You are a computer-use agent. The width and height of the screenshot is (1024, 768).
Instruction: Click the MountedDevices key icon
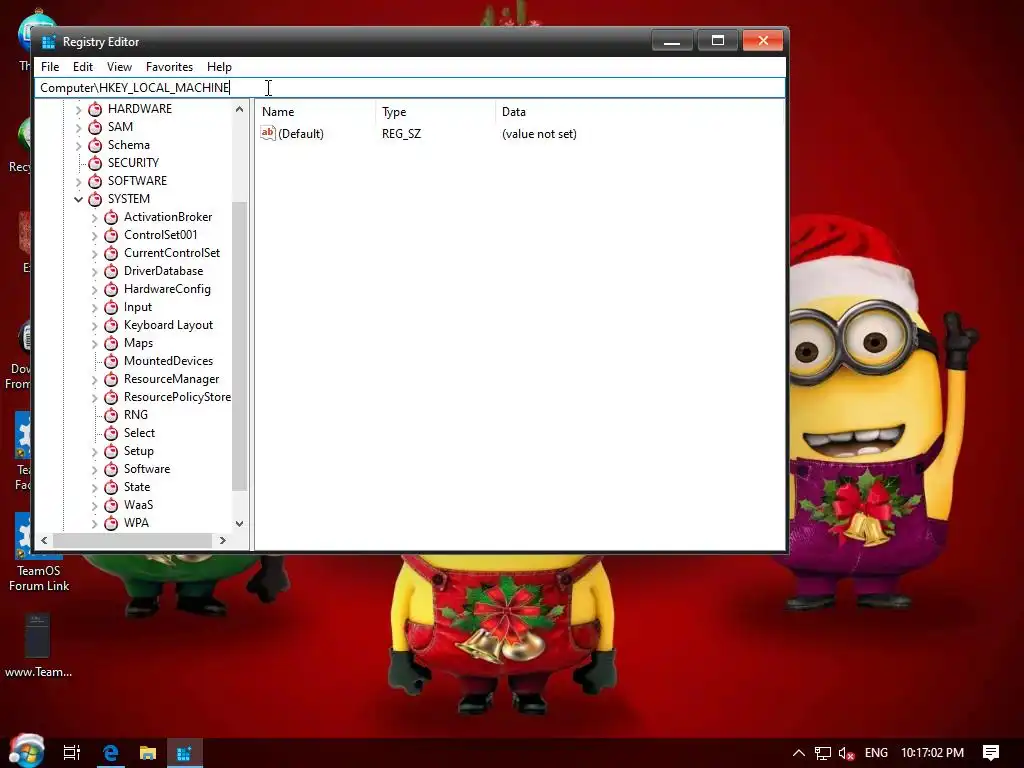[112, 361]
